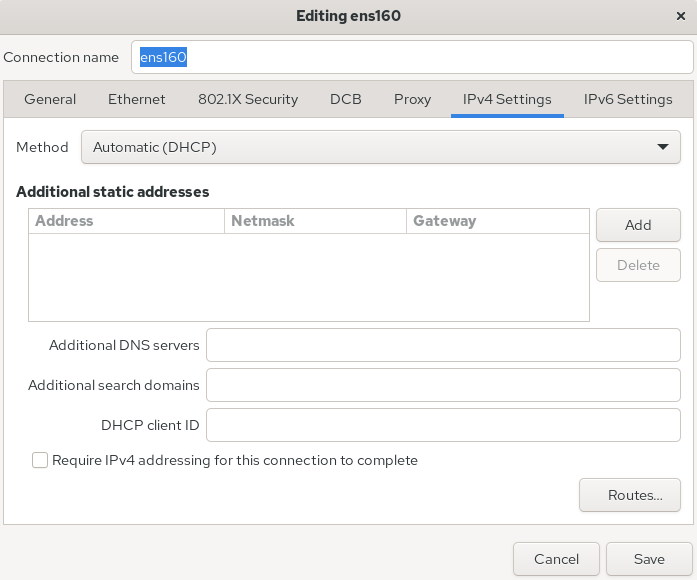Open the Routes… settings
Image resolution: width=697 pixels, height=580 pixels.
point(629,495)
